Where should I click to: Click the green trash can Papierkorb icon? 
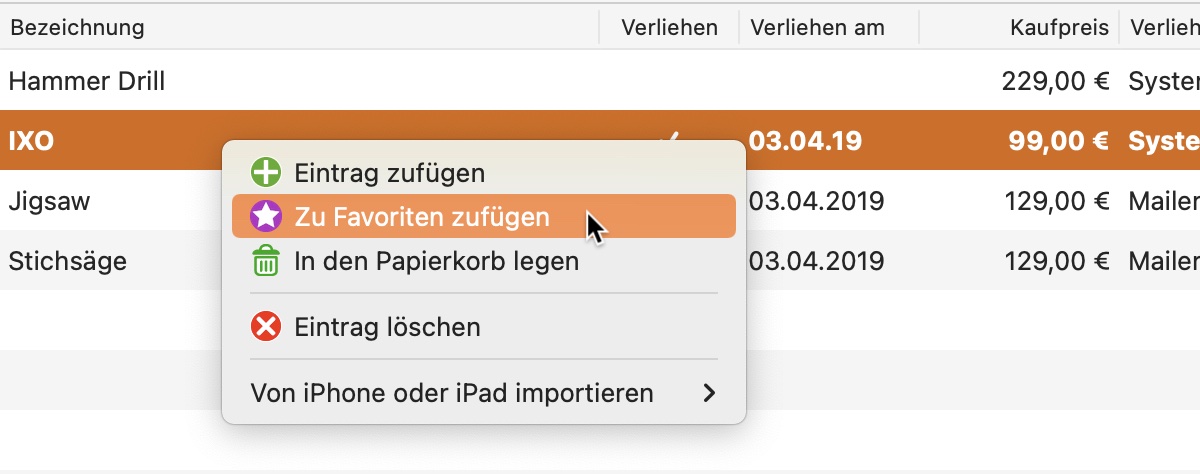coord(265,262)
